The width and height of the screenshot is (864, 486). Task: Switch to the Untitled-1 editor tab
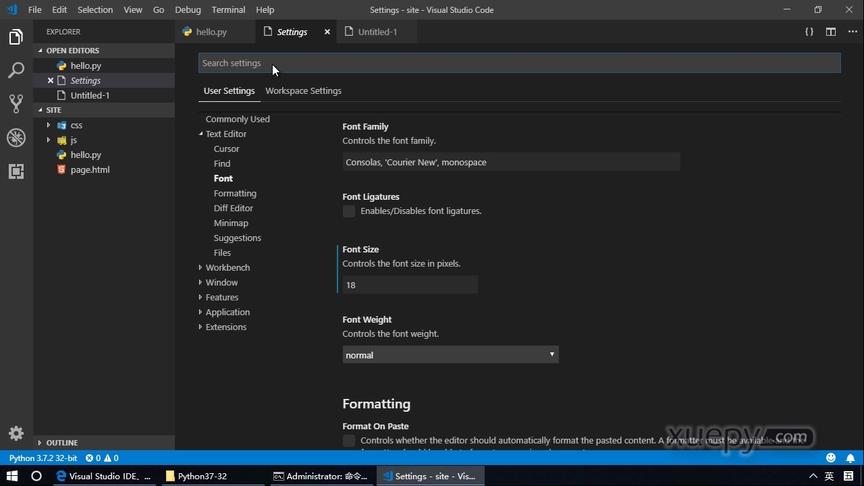[377, 32]
